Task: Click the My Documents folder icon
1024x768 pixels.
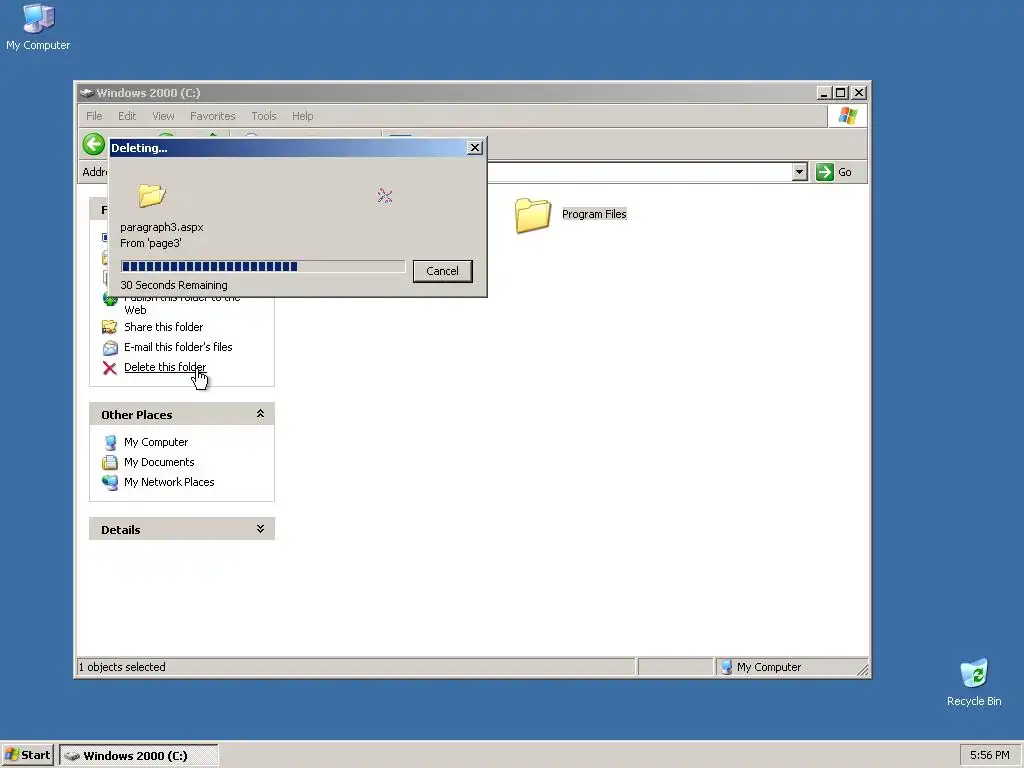Action: 110,463
